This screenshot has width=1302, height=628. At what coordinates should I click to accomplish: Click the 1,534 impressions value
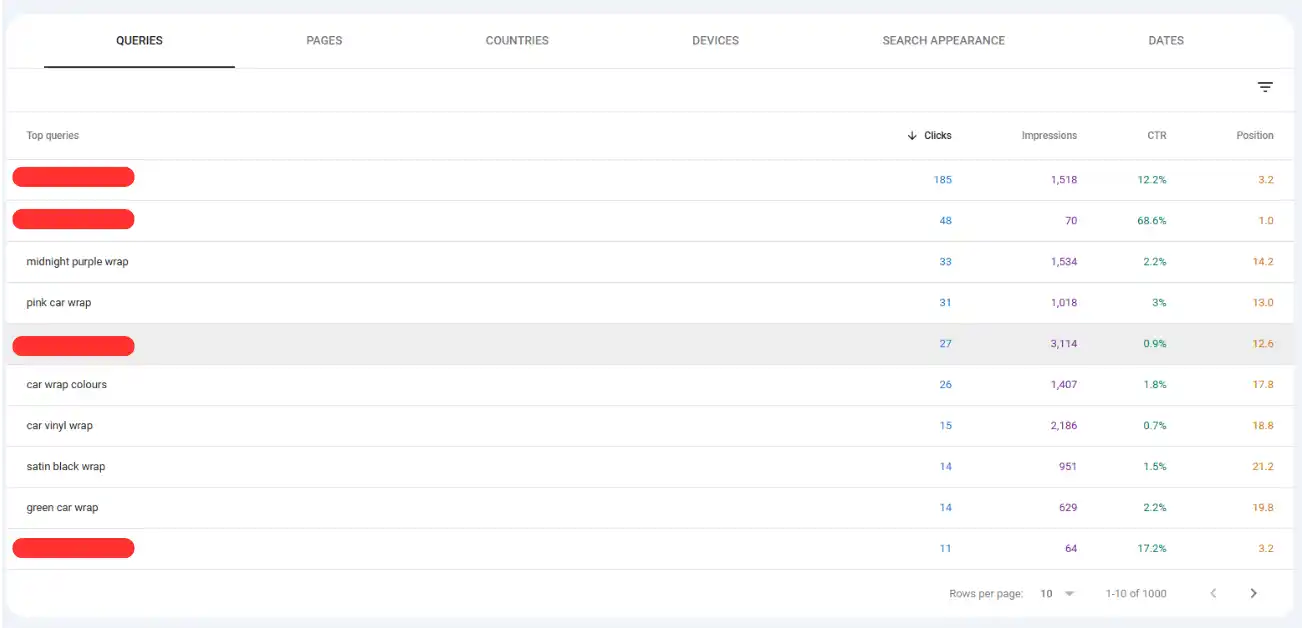pyautogui.click(x=1064, y=262)
